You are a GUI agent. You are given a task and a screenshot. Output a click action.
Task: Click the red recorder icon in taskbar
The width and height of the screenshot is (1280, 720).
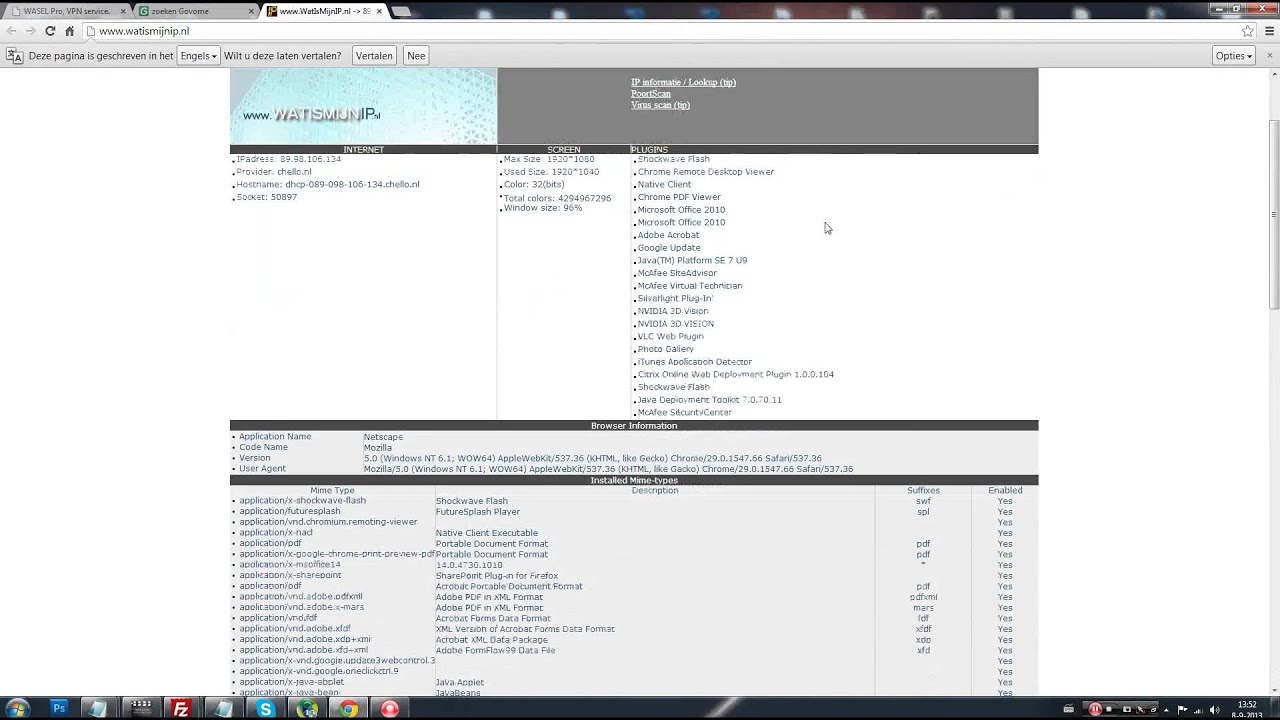pos(390,709)
